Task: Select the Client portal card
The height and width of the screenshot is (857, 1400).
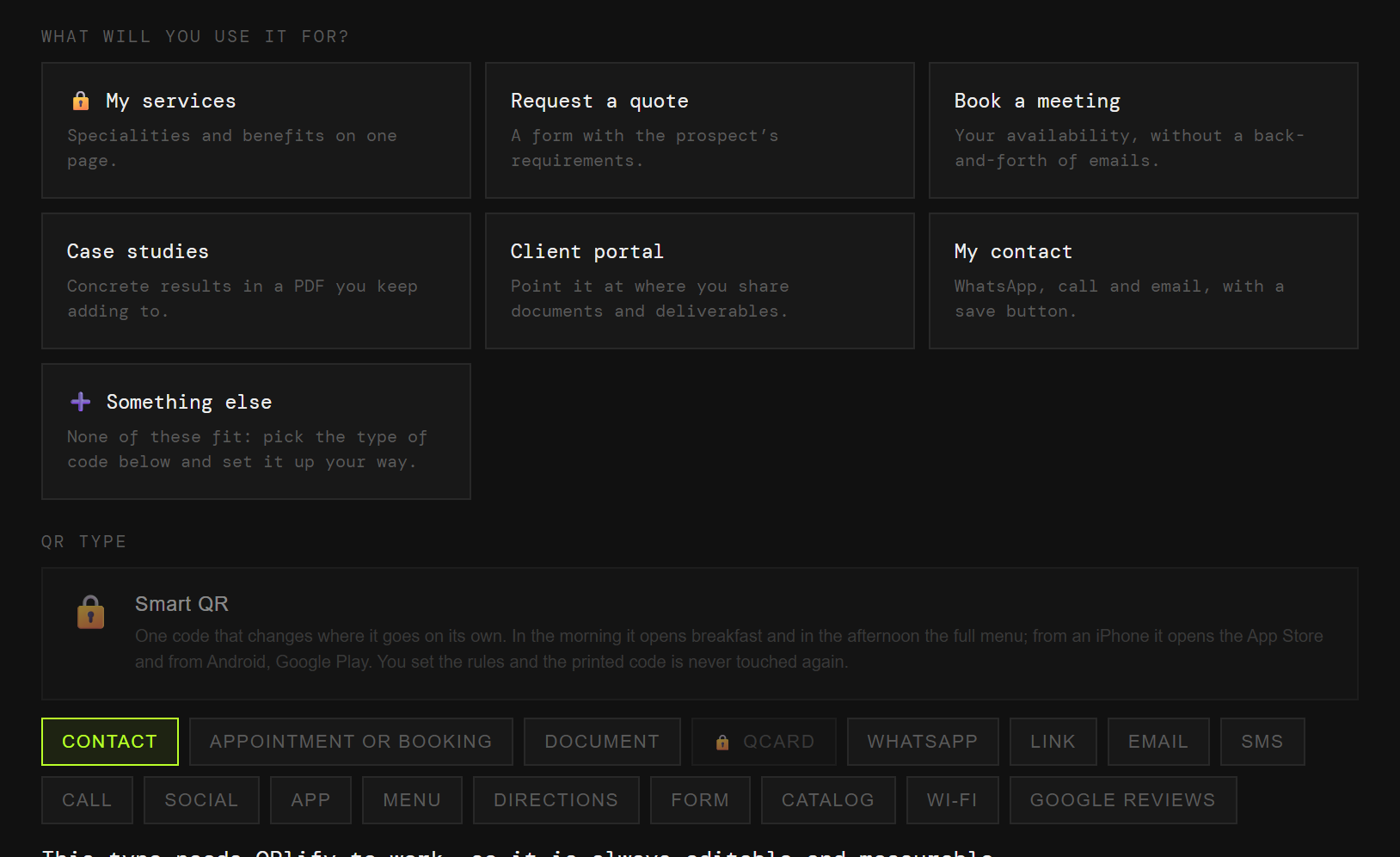Action: (x=700, y=281)
